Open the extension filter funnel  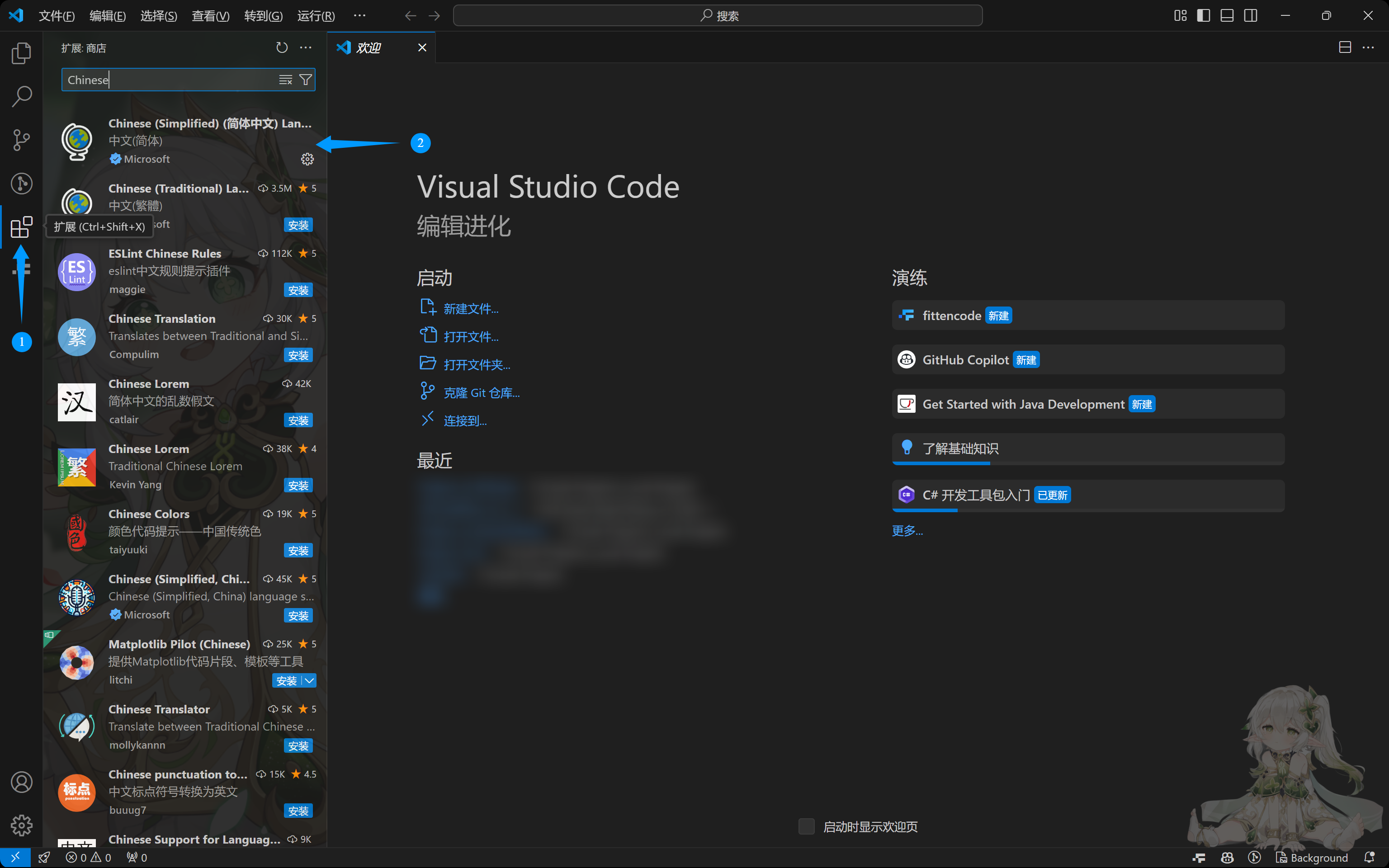[306, 80]
